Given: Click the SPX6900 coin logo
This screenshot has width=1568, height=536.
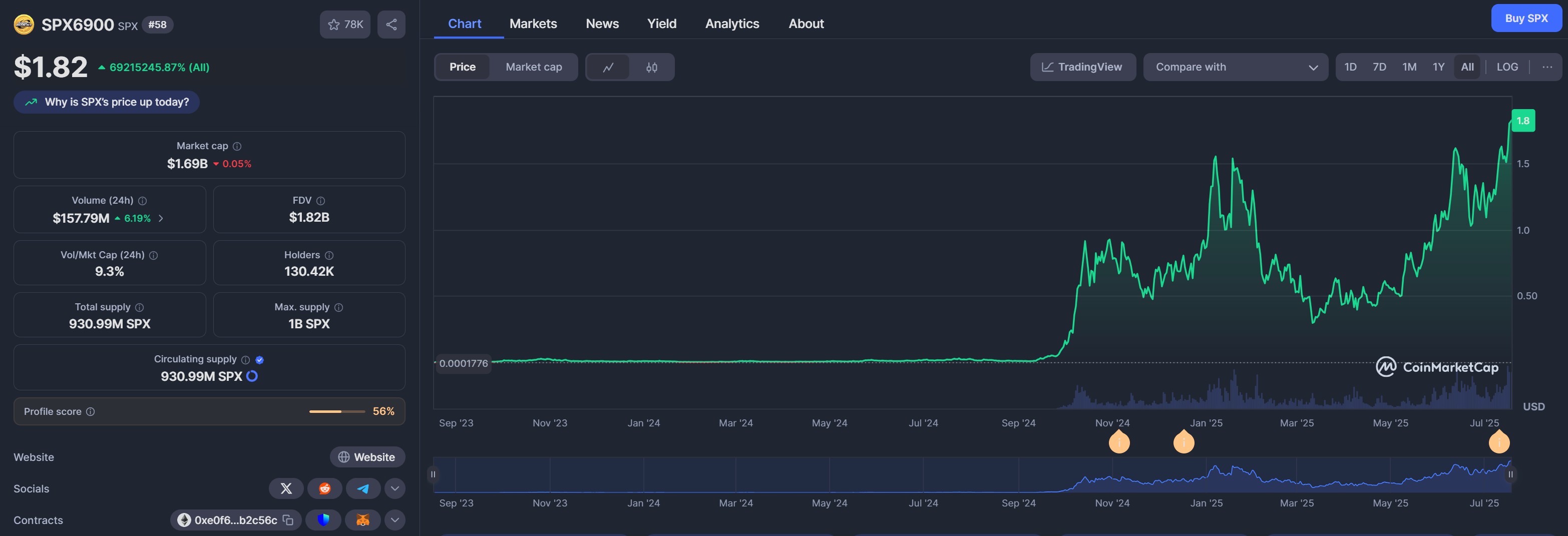Looking at the screenshot, I should pyautogui.click(x=24, y=25).
